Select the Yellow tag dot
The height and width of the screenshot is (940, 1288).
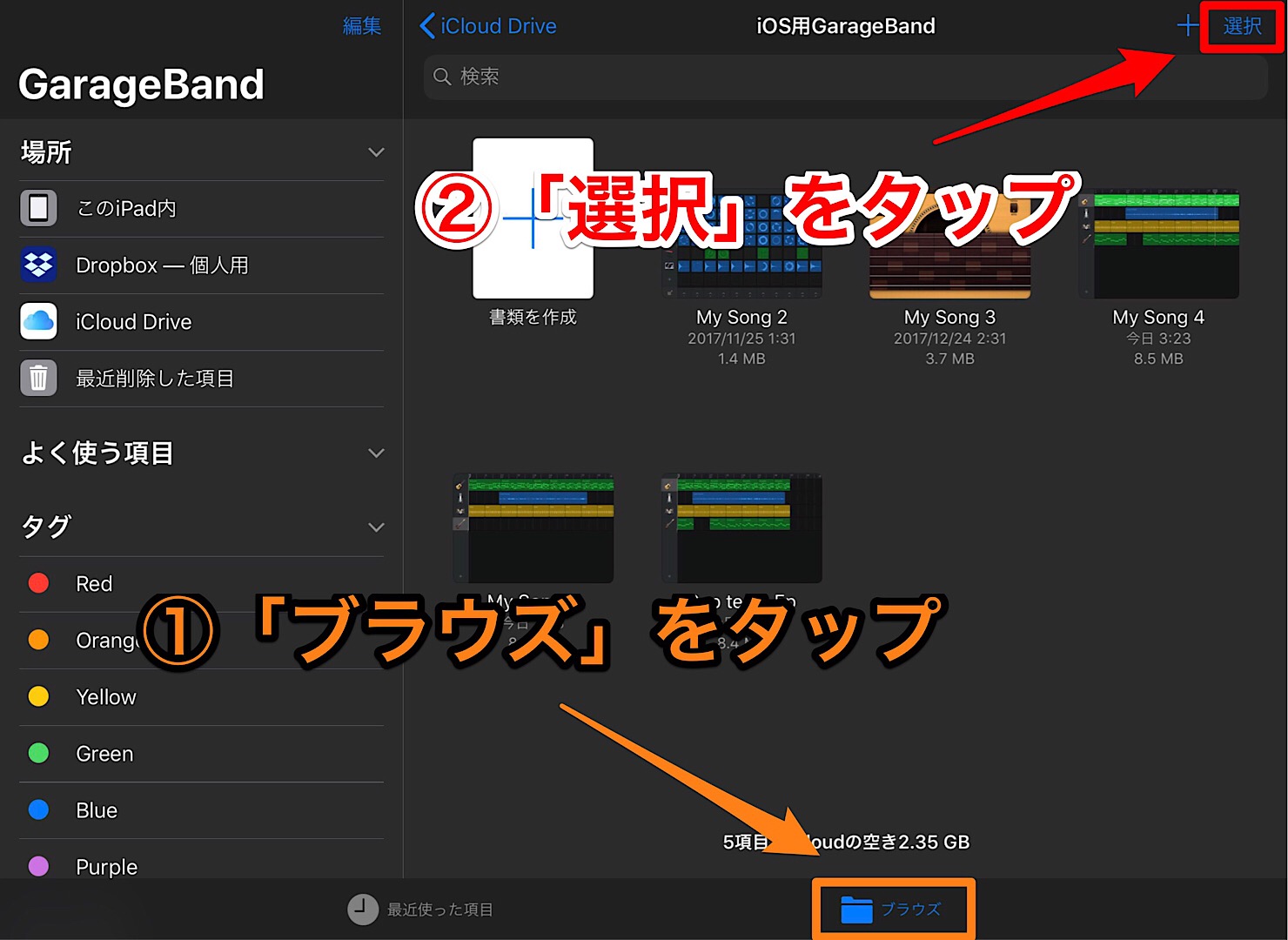click(38, 696)
